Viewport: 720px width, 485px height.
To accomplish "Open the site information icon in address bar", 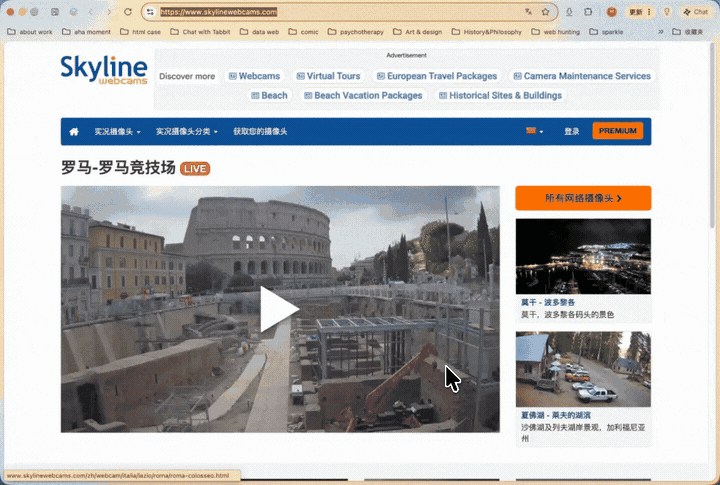I will 150,12.
